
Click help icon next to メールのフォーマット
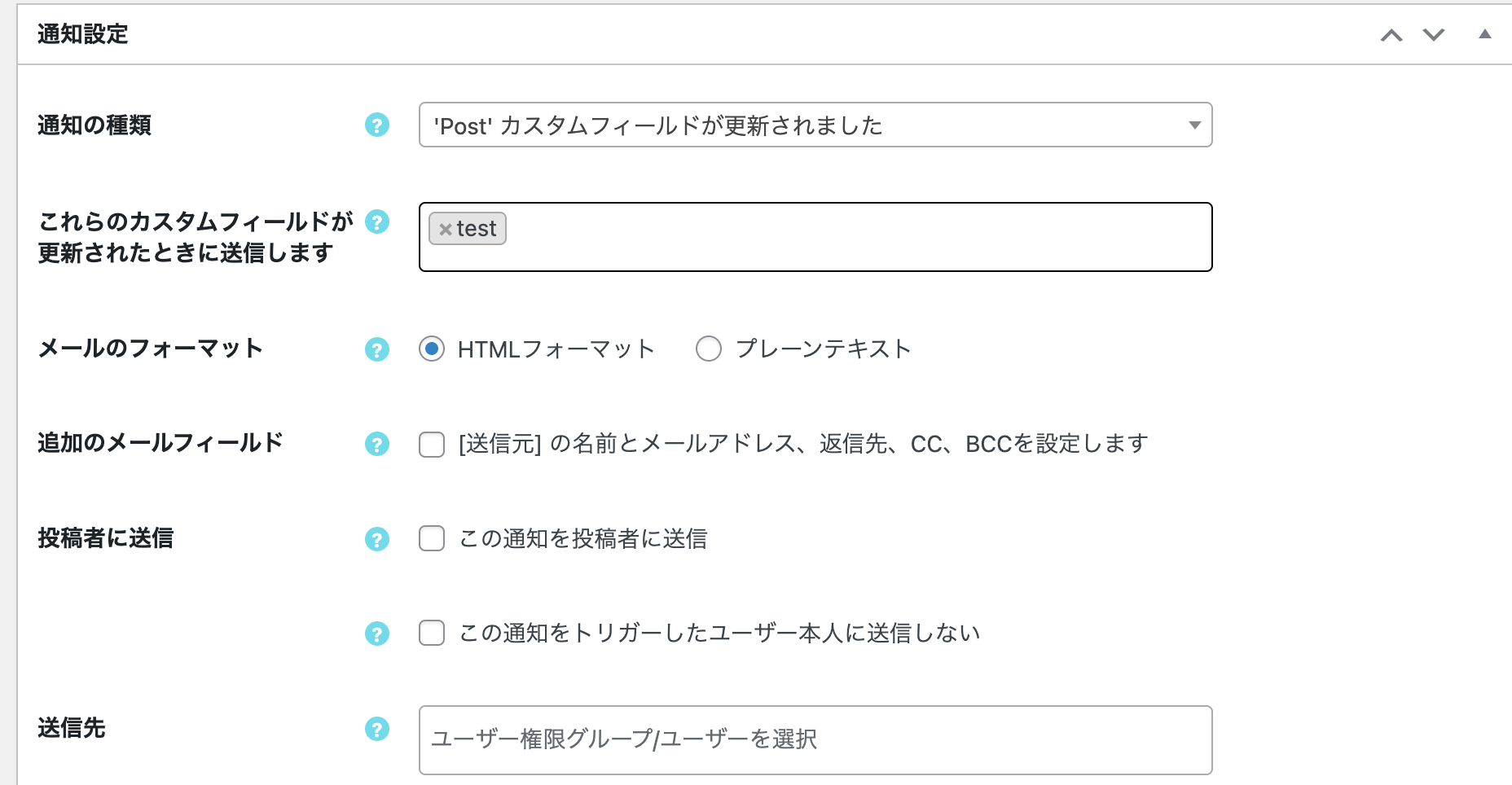pos(376,349)
